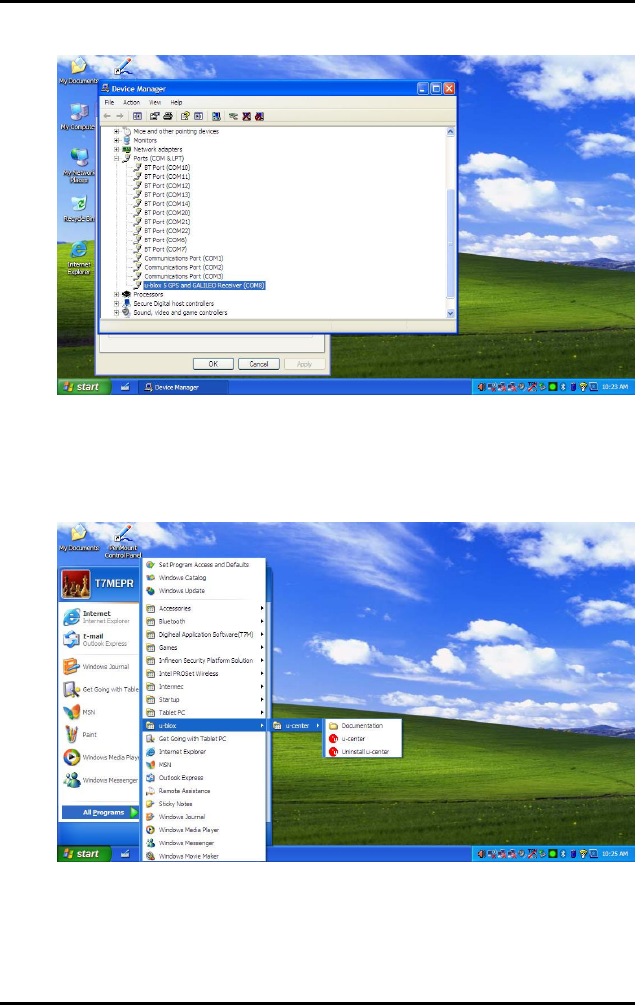Open the View menu in Device Manager
This screenshot has height=1005, width=635.
point(155,103)
